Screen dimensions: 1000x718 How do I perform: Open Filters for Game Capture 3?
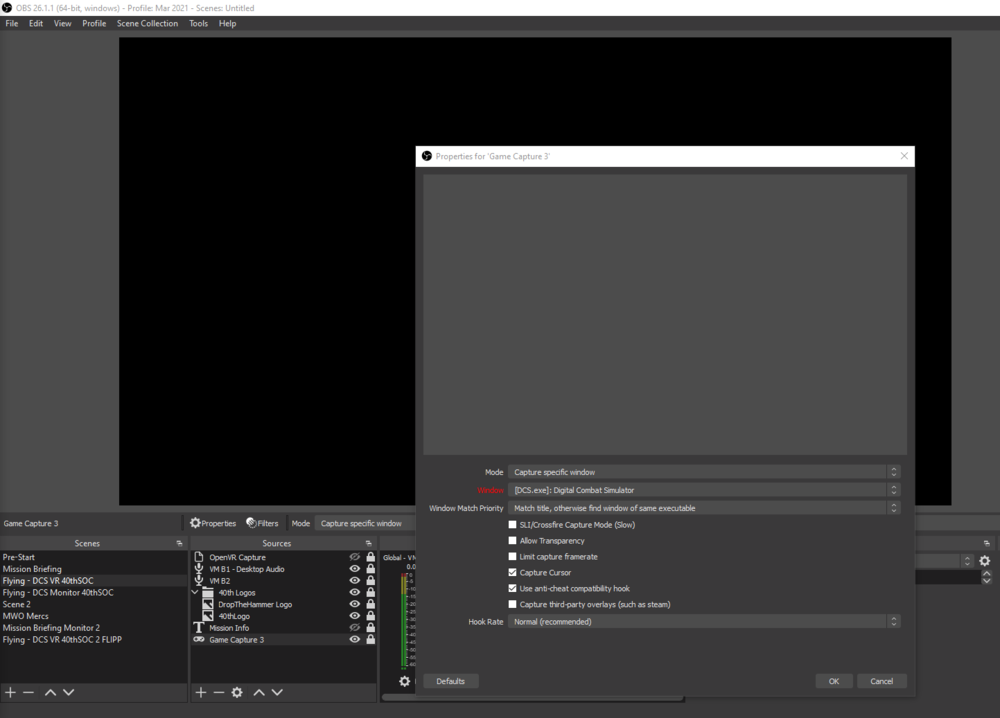[x=262, y=523]
